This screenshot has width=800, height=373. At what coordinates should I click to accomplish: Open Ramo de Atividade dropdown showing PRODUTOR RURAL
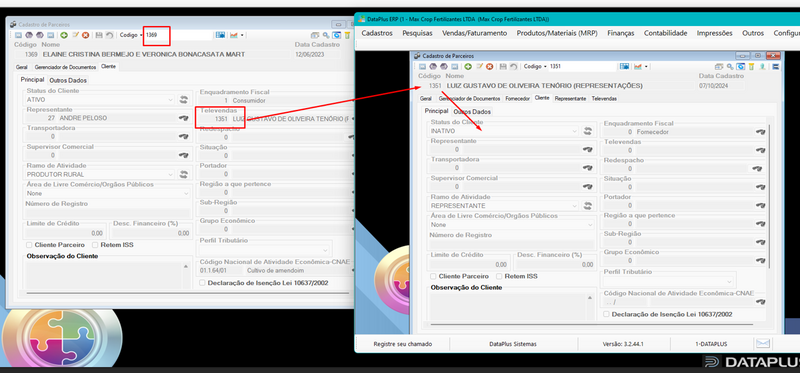coord(170,175)
